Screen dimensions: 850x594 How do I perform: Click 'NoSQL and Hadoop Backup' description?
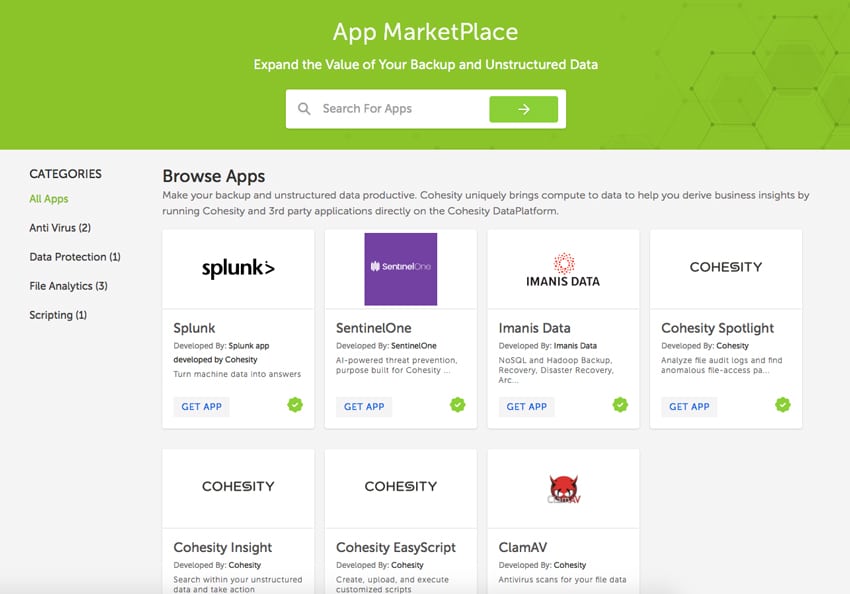coord(556,370)
